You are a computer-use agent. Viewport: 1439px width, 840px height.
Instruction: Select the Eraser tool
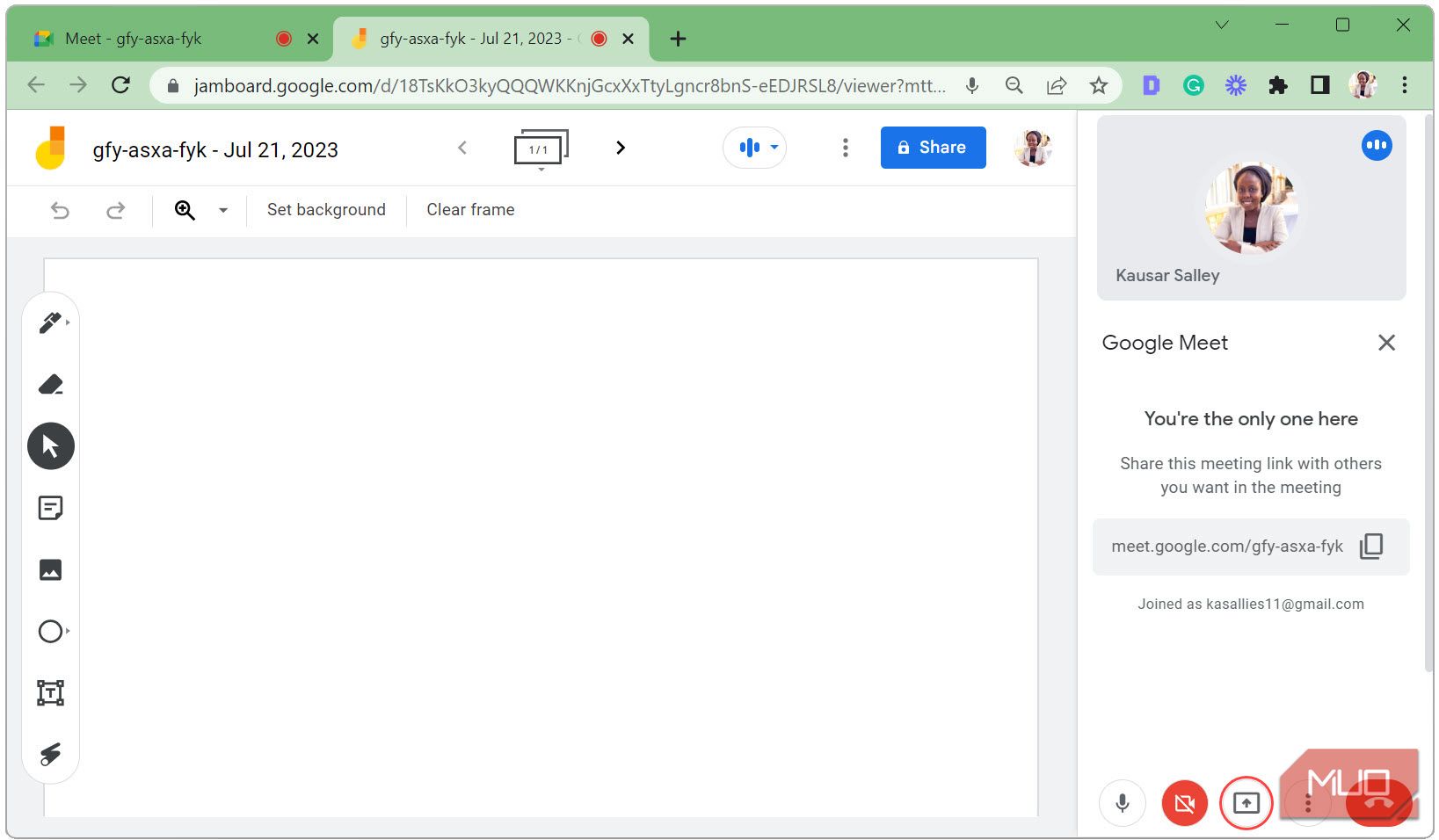coord(50,385)
